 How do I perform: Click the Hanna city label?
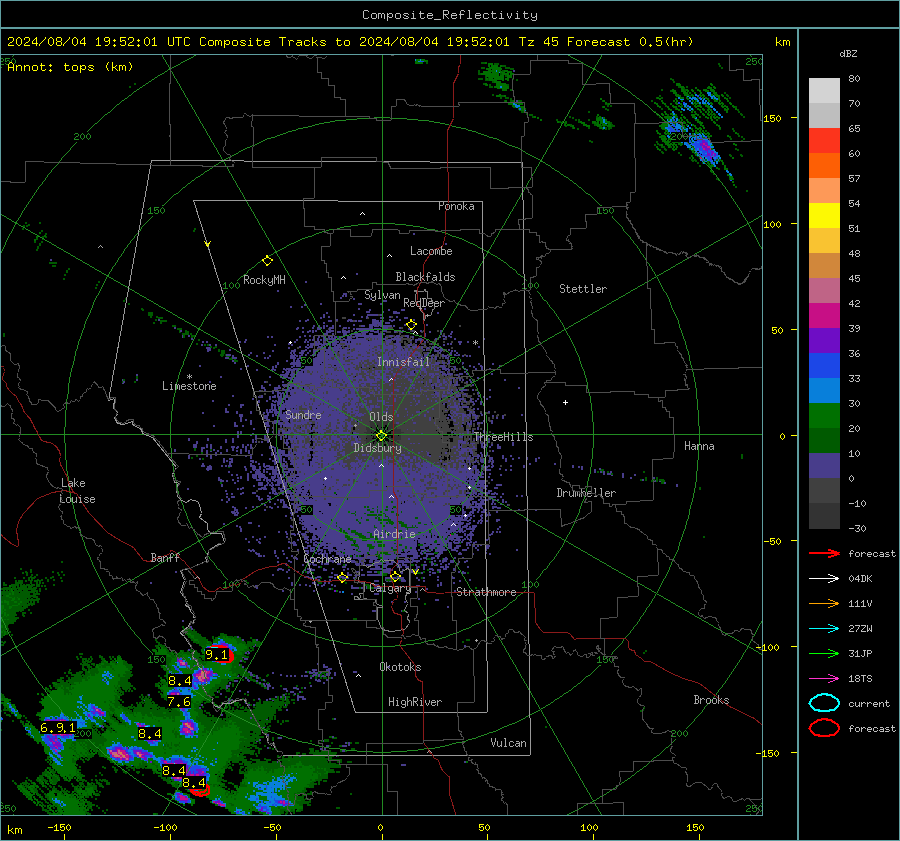(699, 446)
